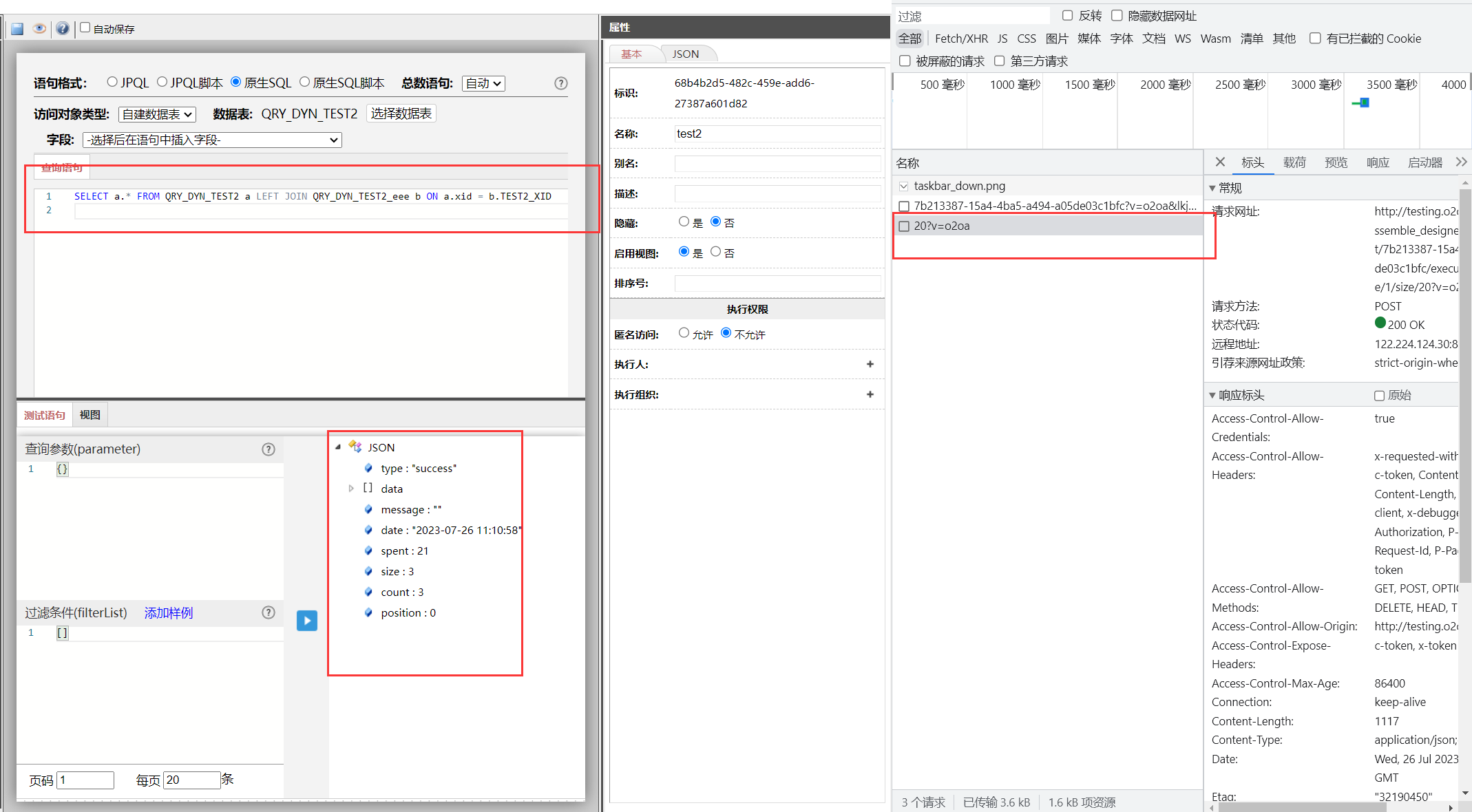Click the 添加样例 link
Screen dimensions: 1472x812
169,613
